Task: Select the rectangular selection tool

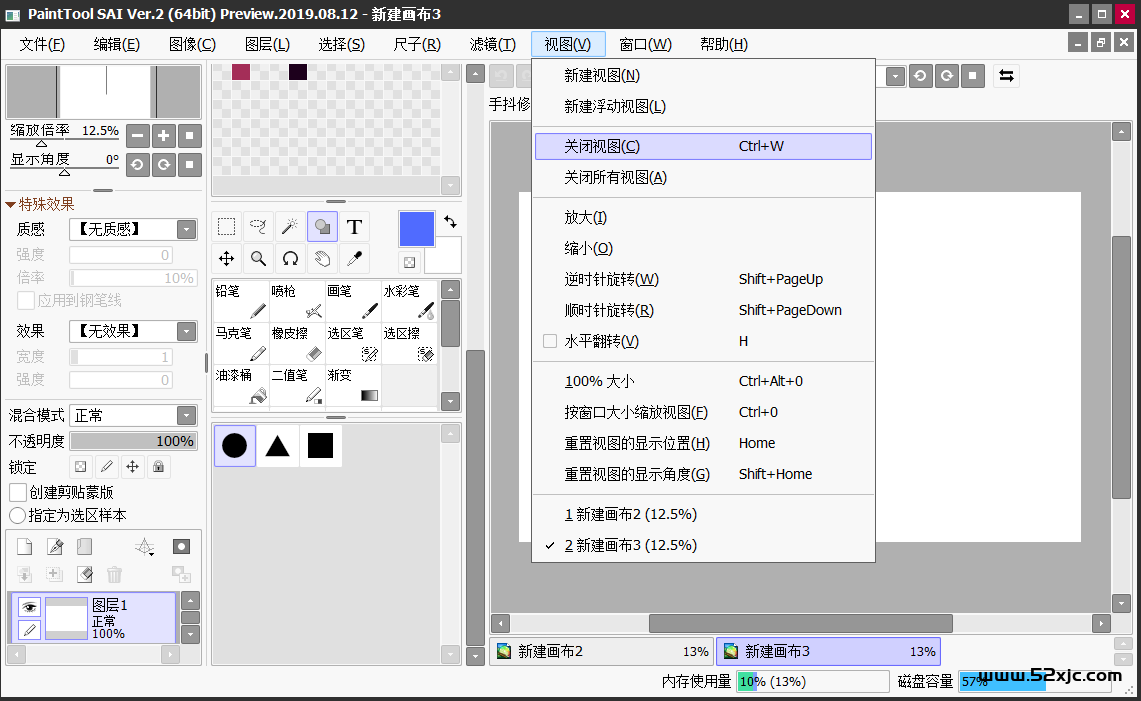Action: click(x=227, y=227)
